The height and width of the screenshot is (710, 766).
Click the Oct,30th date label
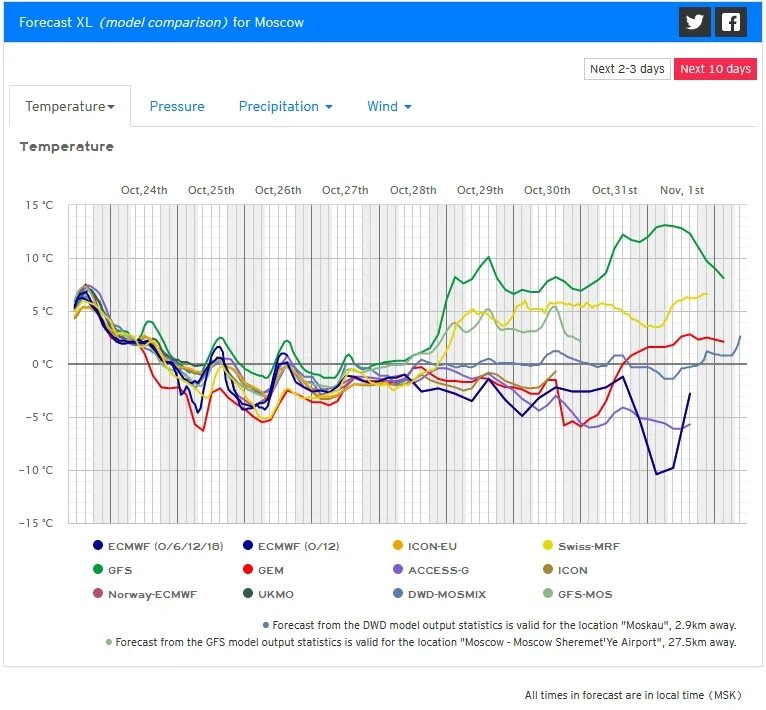click(x=547, y=190)
